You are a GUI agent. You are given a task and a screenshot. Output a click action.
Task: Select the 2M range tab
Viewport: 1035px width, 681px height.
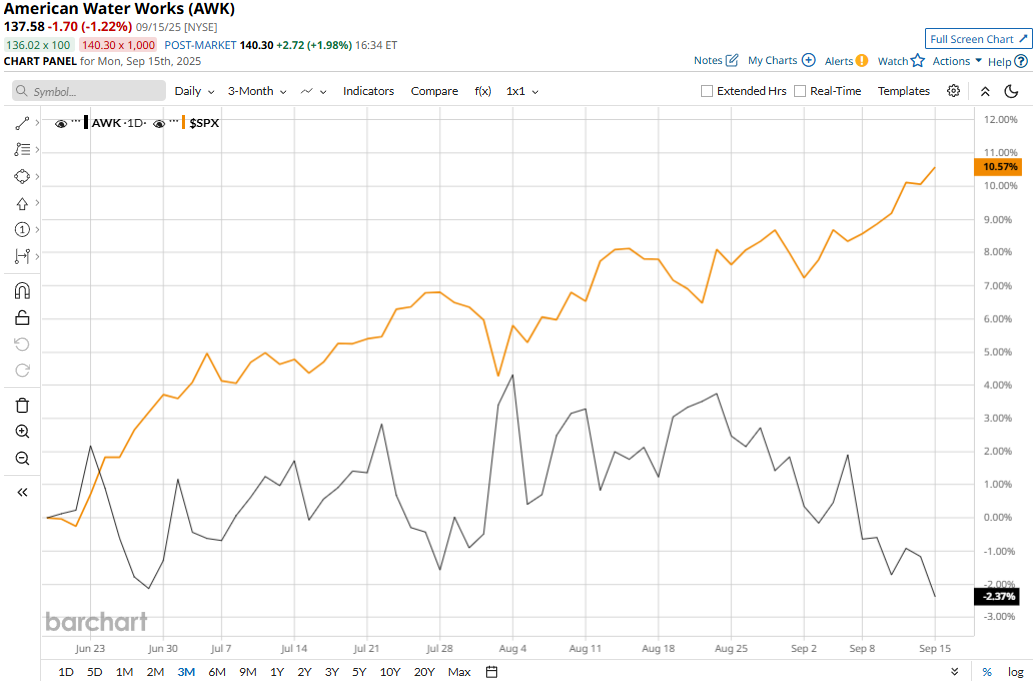[x=155, y=672]
